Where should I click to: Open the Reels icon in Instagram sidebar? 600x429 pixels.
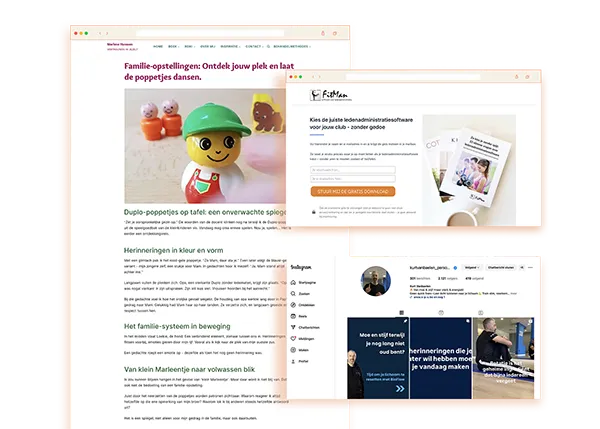point(293,316)
